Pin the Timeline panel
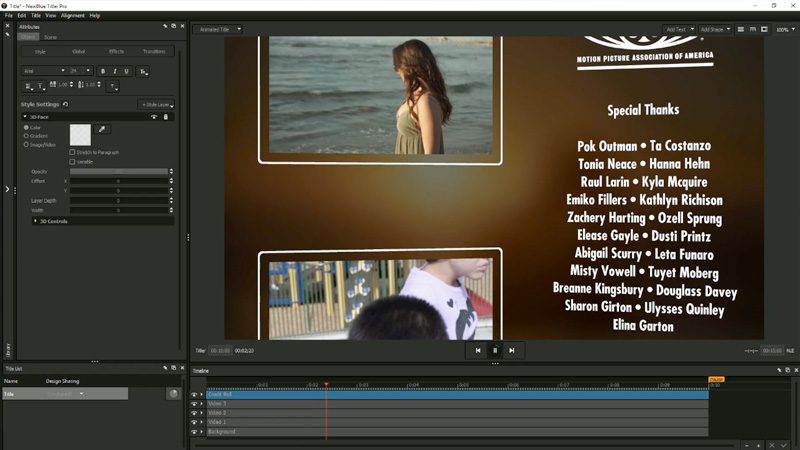Viewport: 800px width, 450px height. click(x=779, y=370)
